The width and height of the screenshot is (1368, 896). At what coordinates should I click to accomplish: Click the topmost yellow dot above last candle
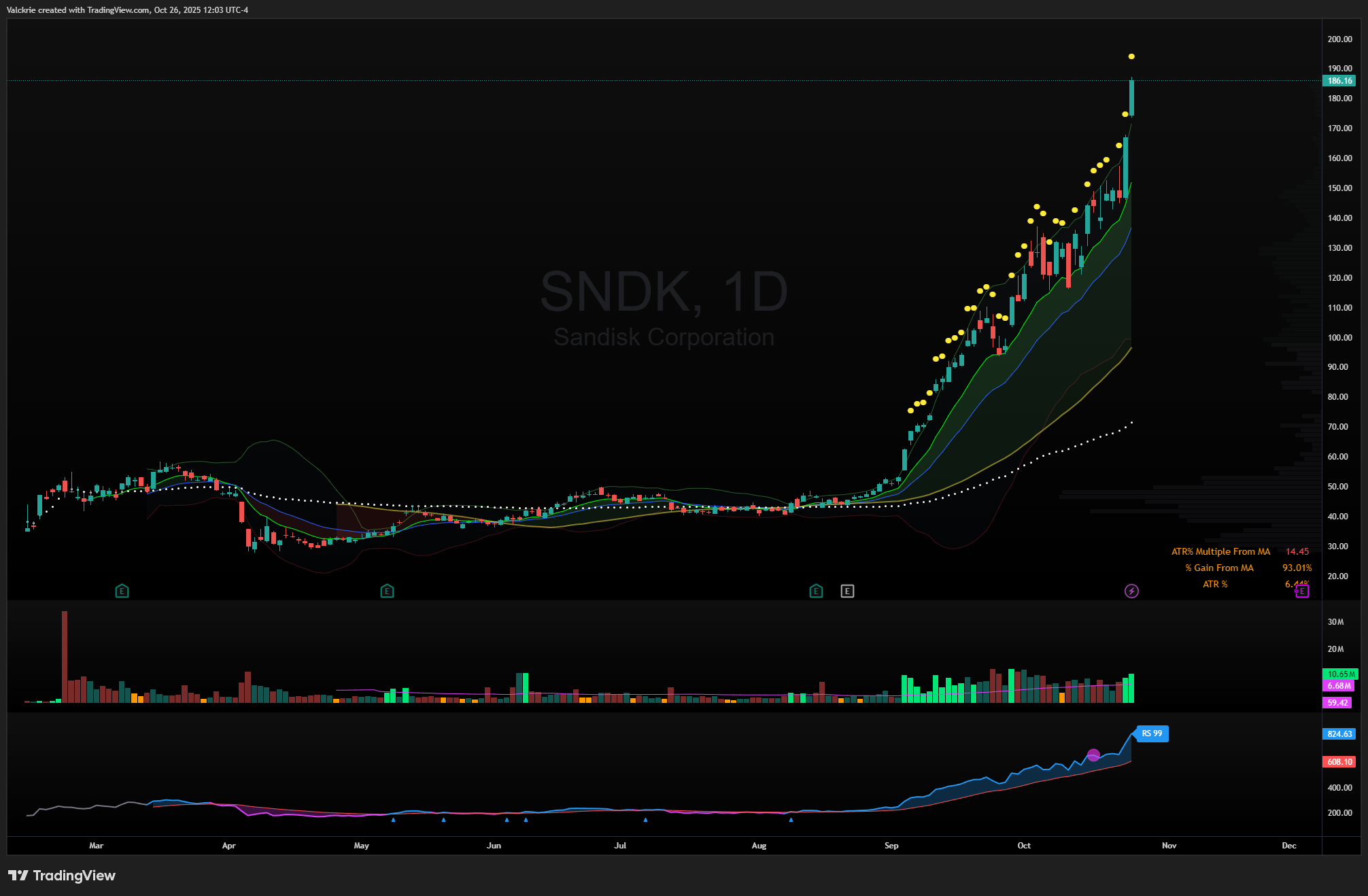click(x=1131, y=56)
